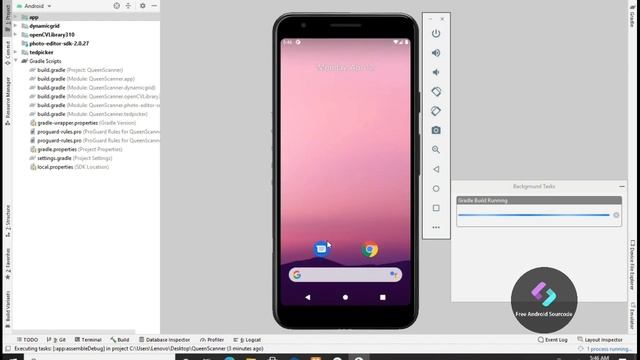Hide the Project panel with minus icon

[154, 6]
